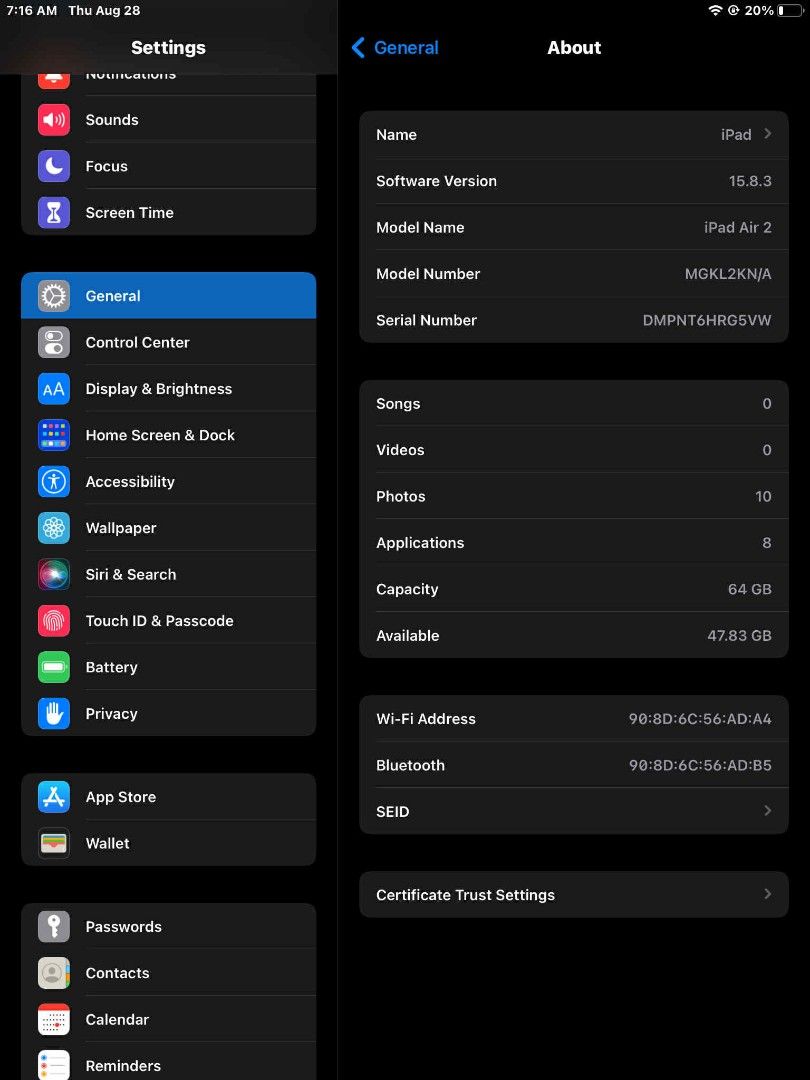This screenshot has width=810, height=1080.
Task: Tap the About page title
Action: point(574,48)
